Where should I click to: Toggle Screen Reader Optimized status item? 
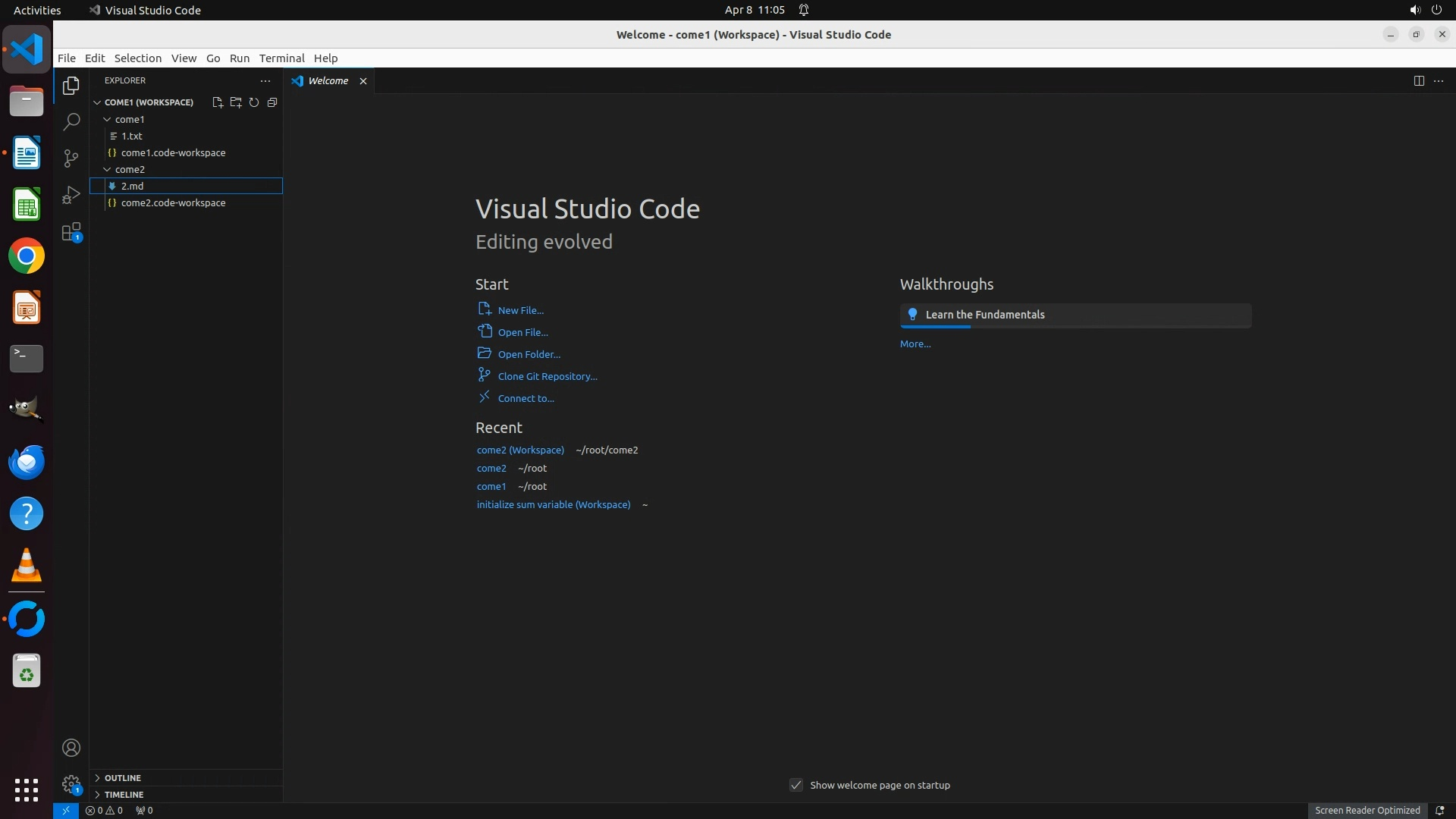(1367, 810)
